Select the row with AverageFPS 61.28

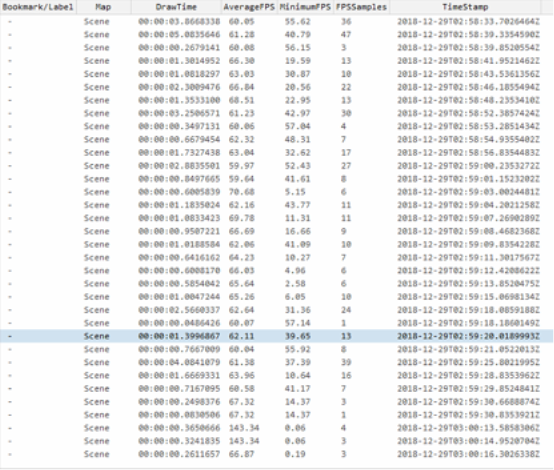tap(277, 35)
